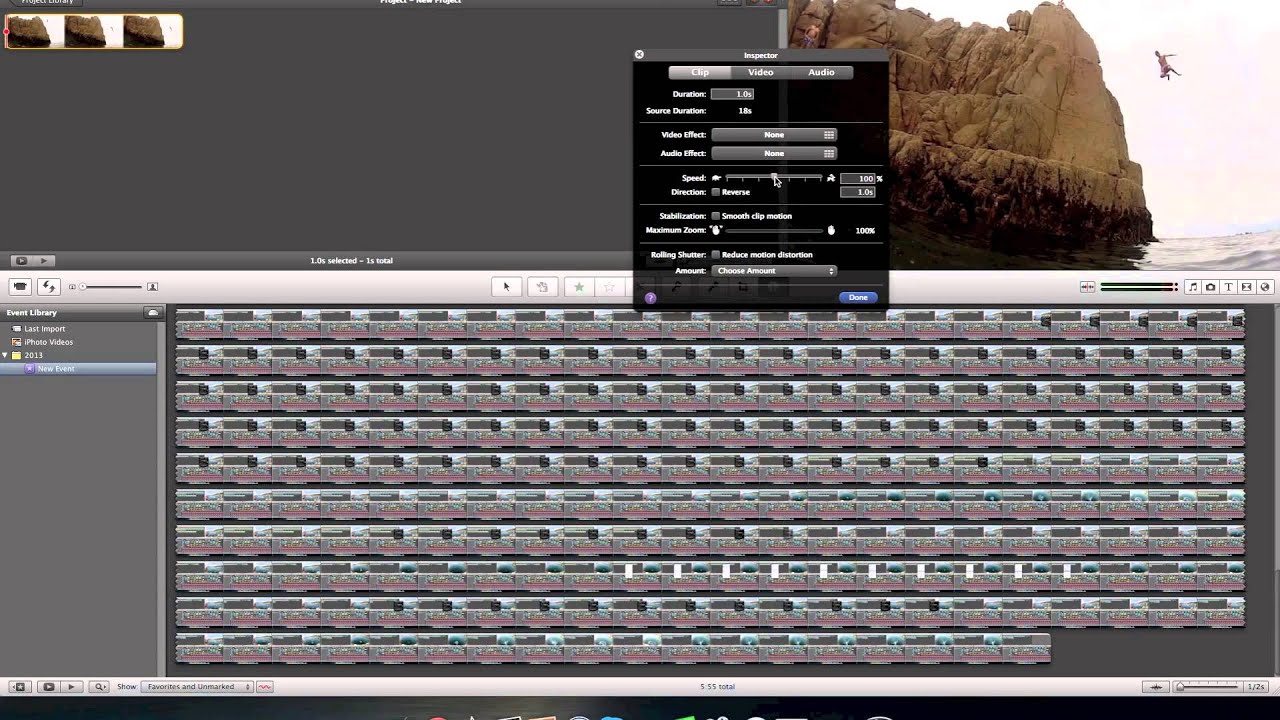Select the cliff clip thumbnail in project
Image resolution: width=1280 pixels, height=720 pixels.
(94, 31)
